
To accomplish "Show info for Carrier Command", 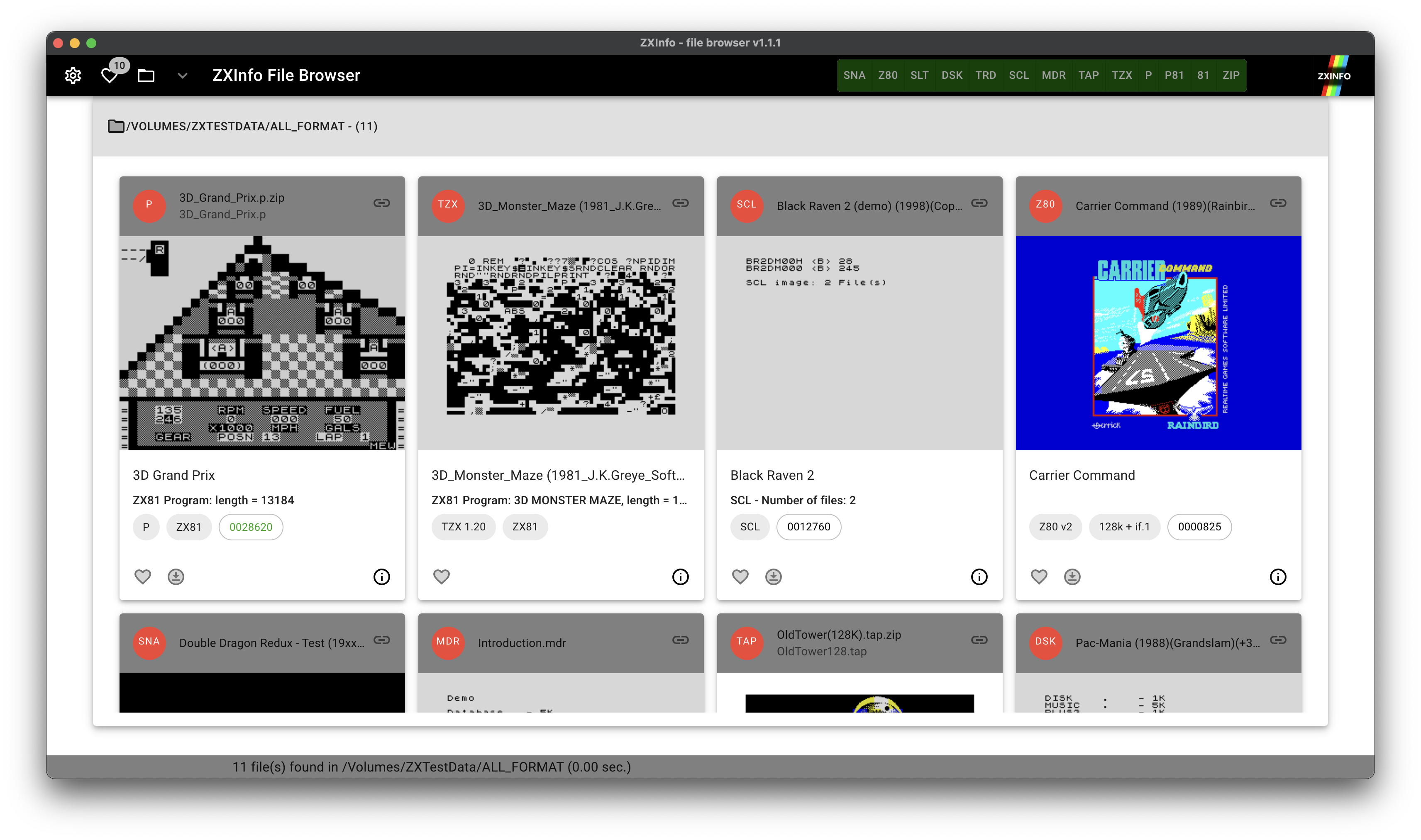I will coord(1277,576).
